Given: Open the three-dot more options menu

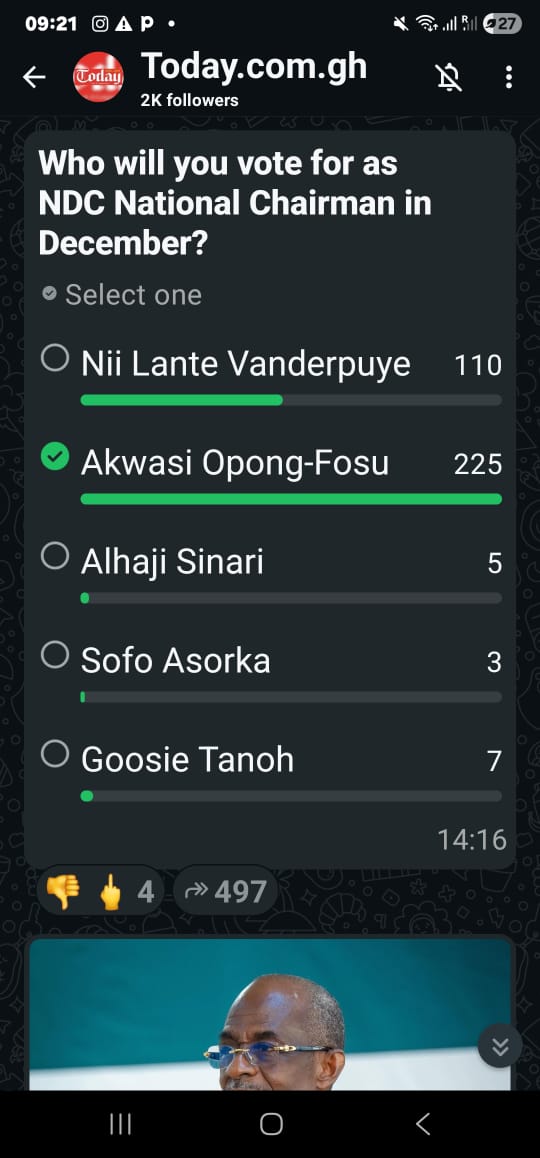Looking at the screenshot, I should click(508, 77).
